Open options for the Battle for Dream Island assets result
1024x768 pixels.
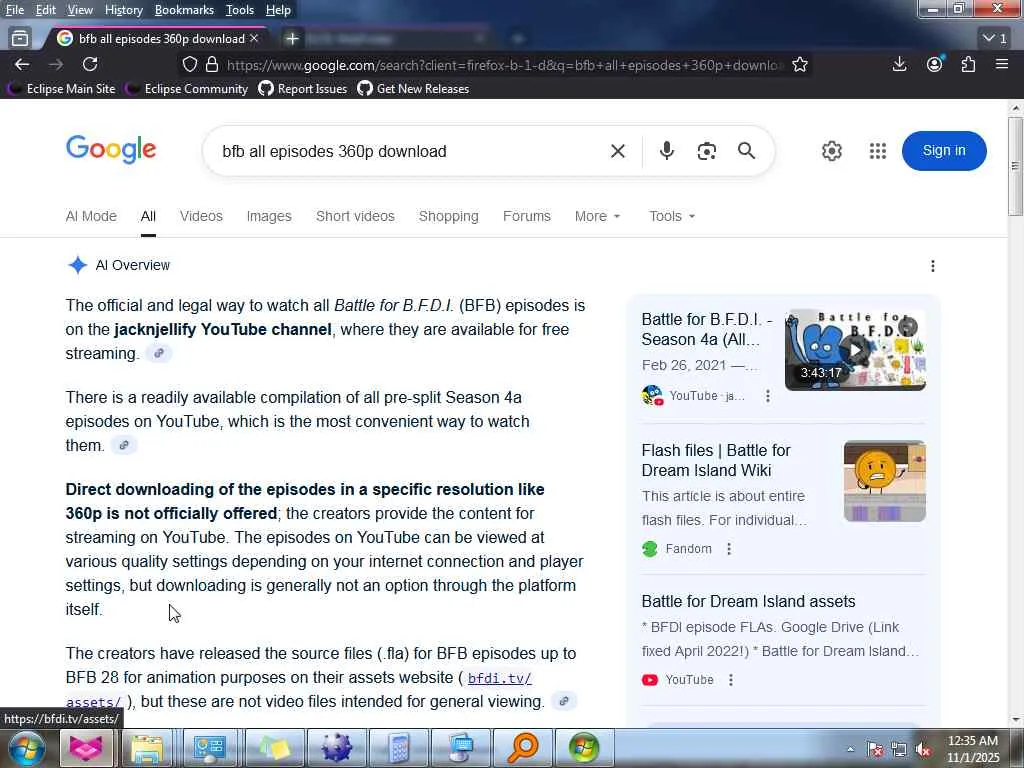coord(731,680)
